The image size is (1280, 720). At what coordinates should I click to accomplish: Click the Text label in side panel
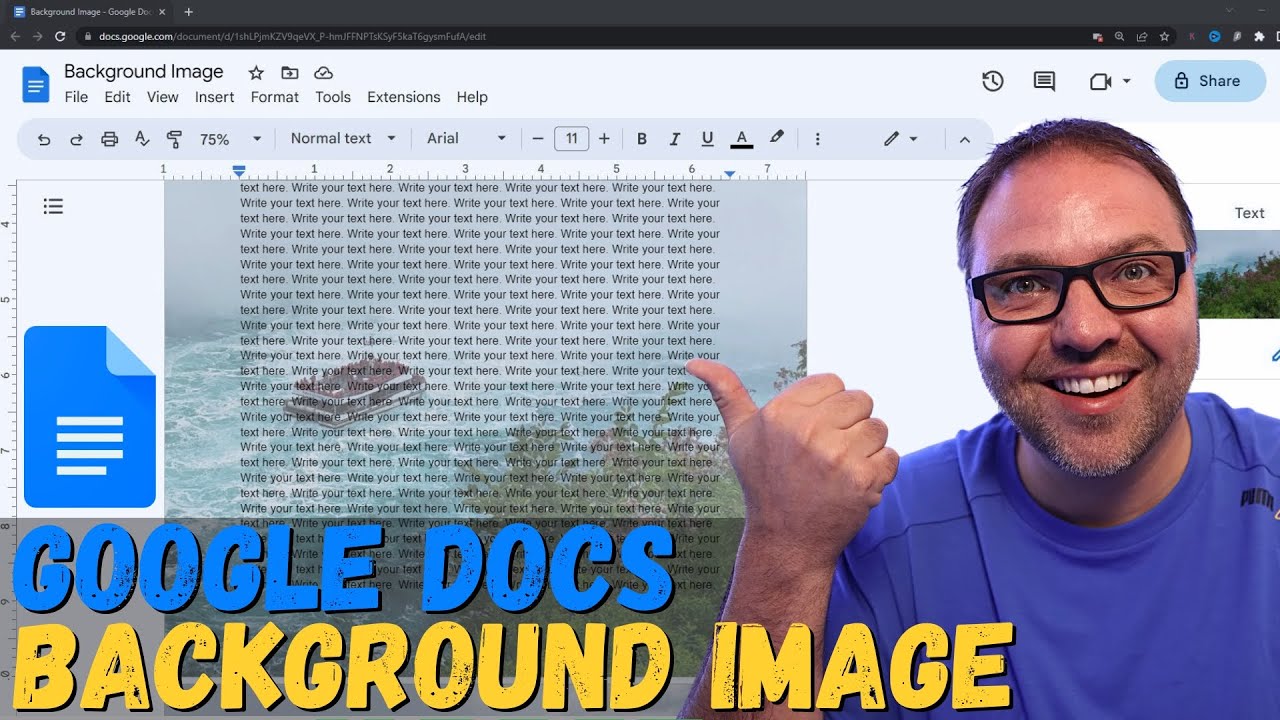click(1249, 213)
